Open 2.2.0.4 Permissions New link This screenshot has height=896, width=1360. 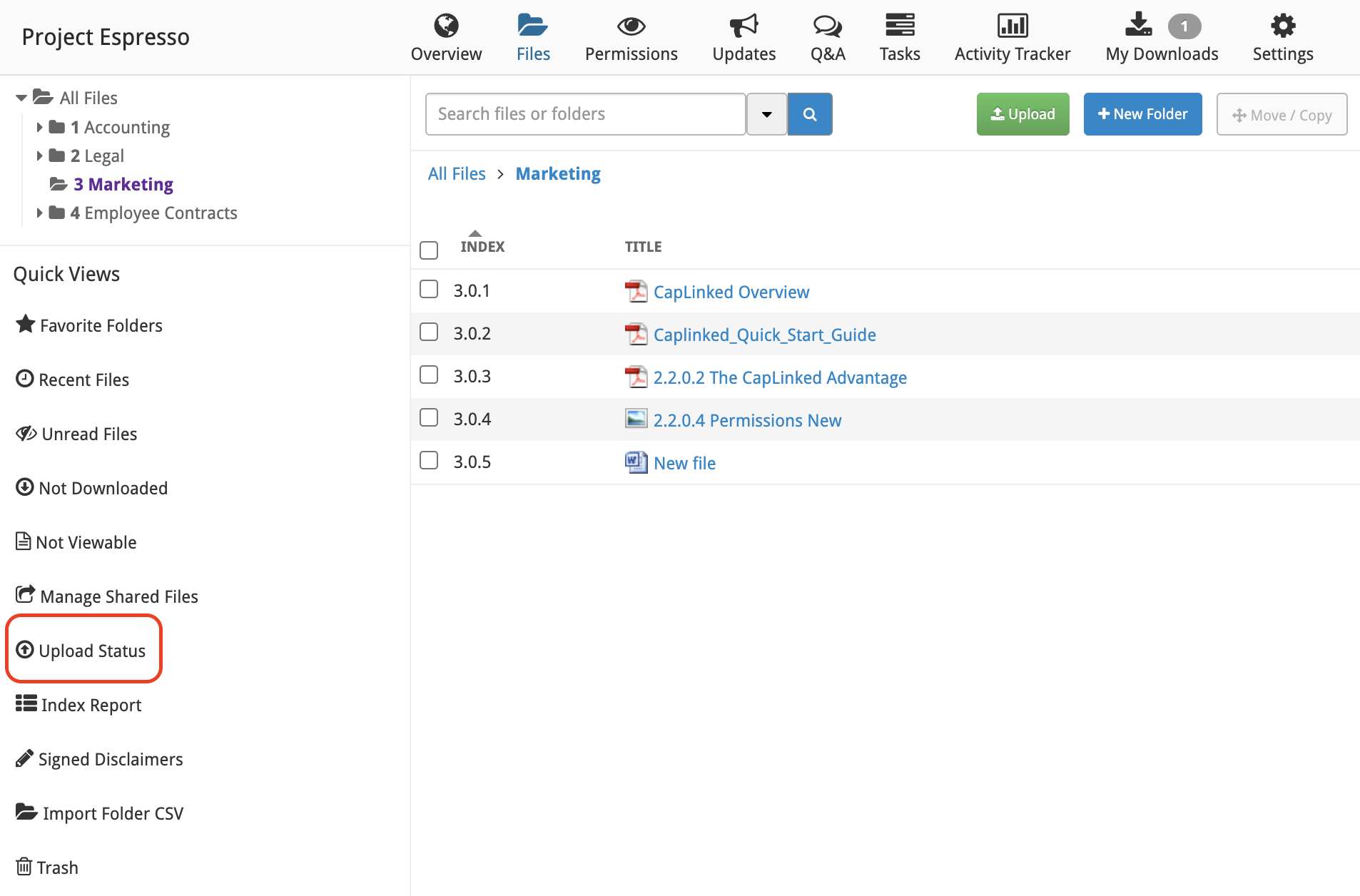(x=747, y=420)
